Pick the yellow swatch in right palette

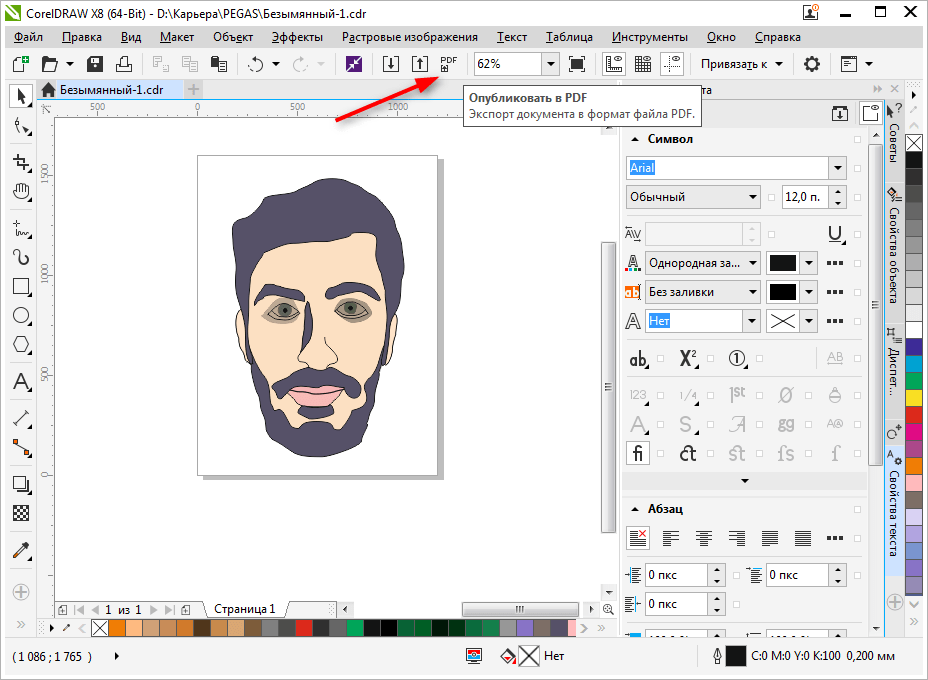[x=914, y=398]
